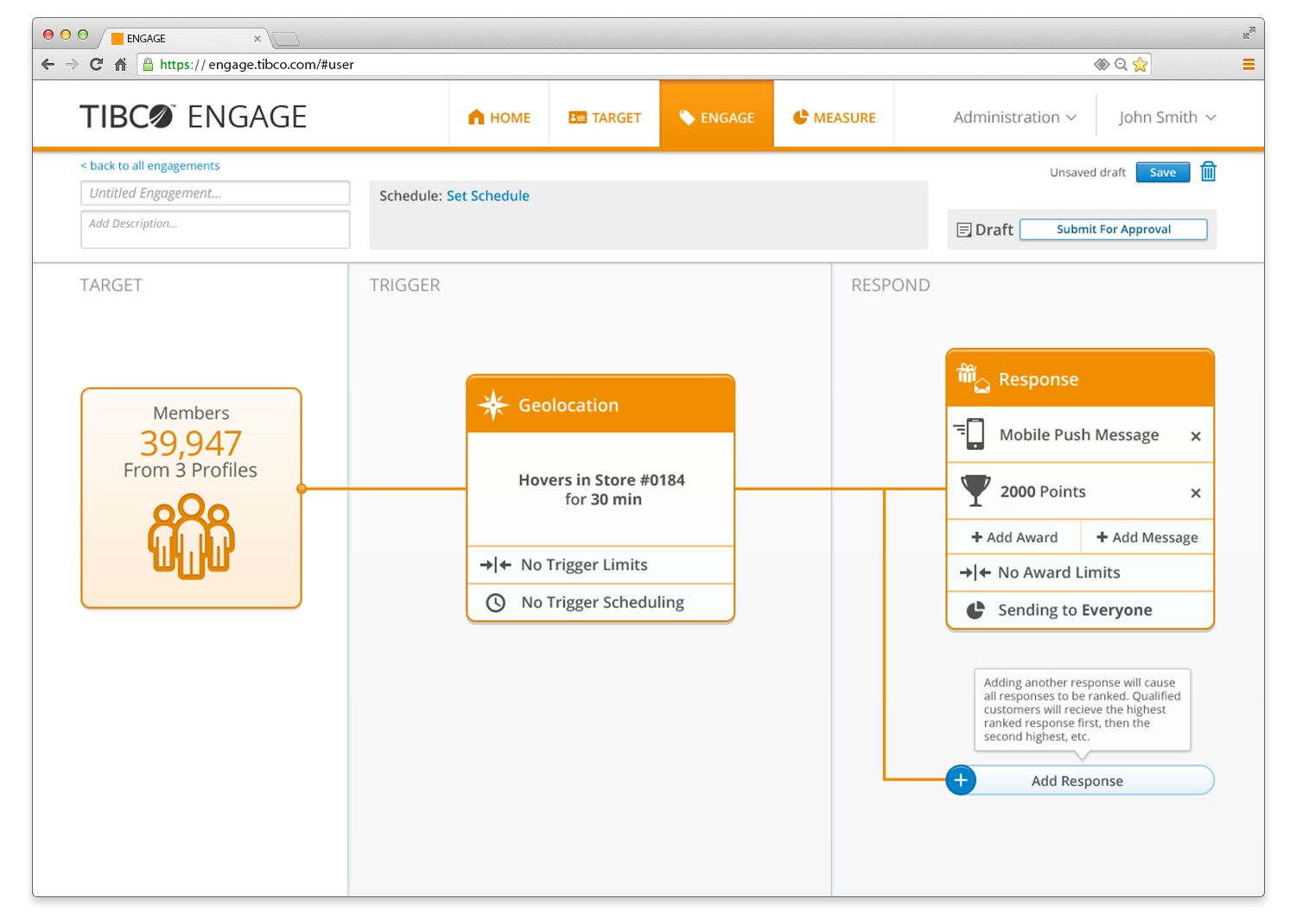Viewport: 1296px width, 924px height.
Task: Click the mobile phone push icon
Action: pos(970,434)
